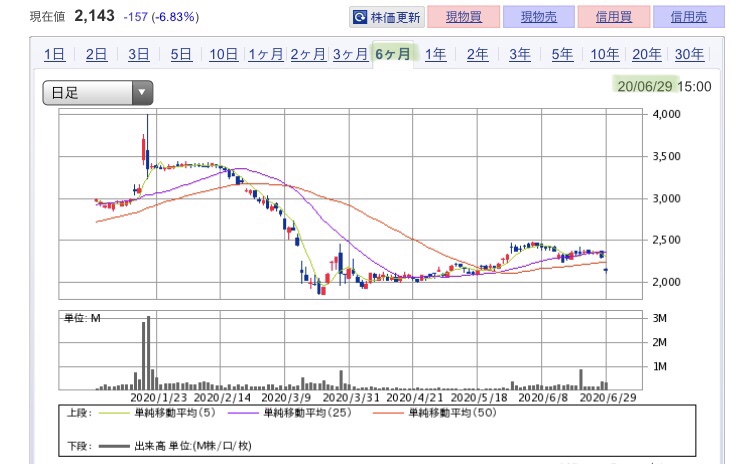Click the orange 50-day average legend line
Viewport: 731px width, 464px height.
point(388,413)
